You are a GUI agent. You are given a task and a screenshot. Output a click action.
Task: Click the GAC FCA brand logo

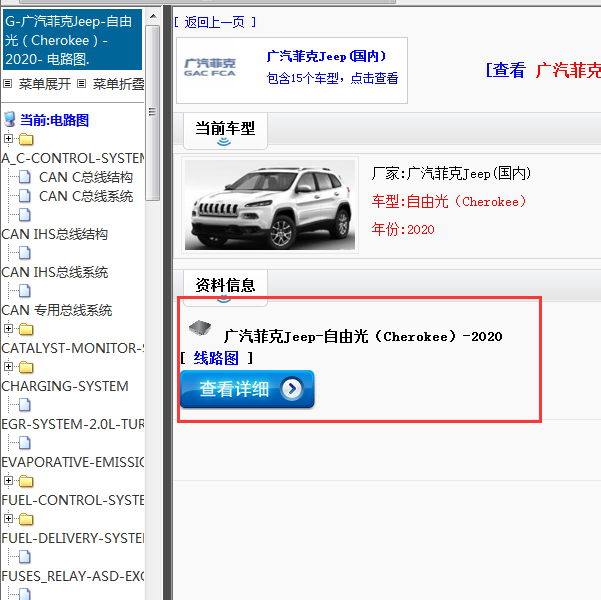(x=210, y=68)
